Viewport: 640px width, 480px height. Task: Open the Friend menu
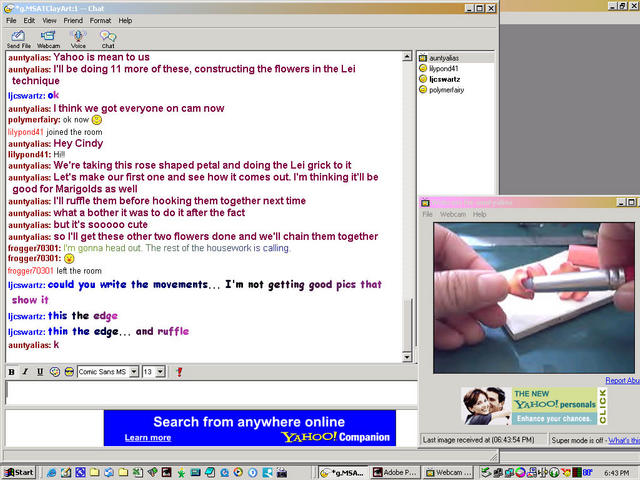(x=73, y=20)
